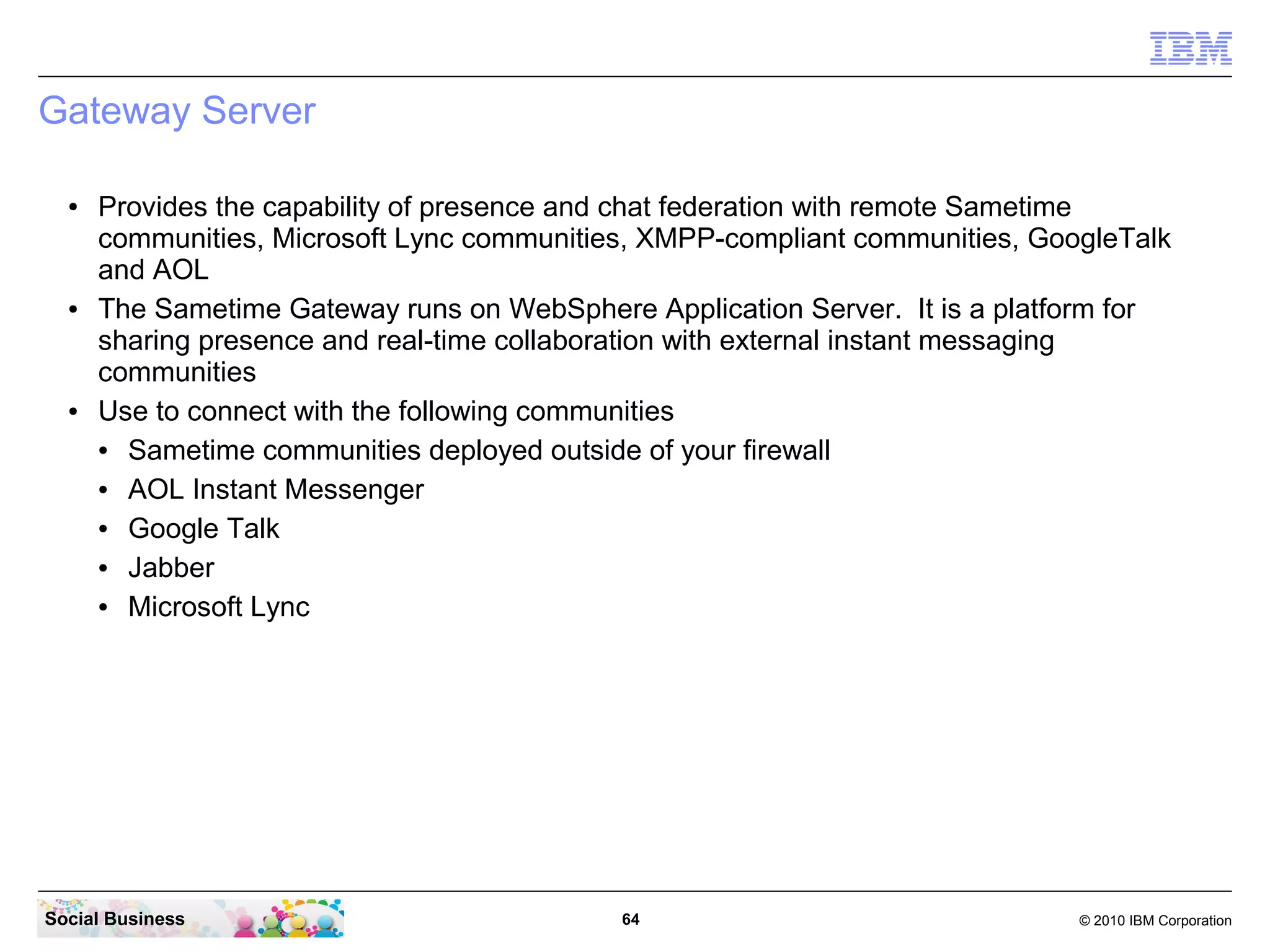This screenshot has height=952, width=1270.
Task: Click the IBM logo
Action: coord(1191,48)
